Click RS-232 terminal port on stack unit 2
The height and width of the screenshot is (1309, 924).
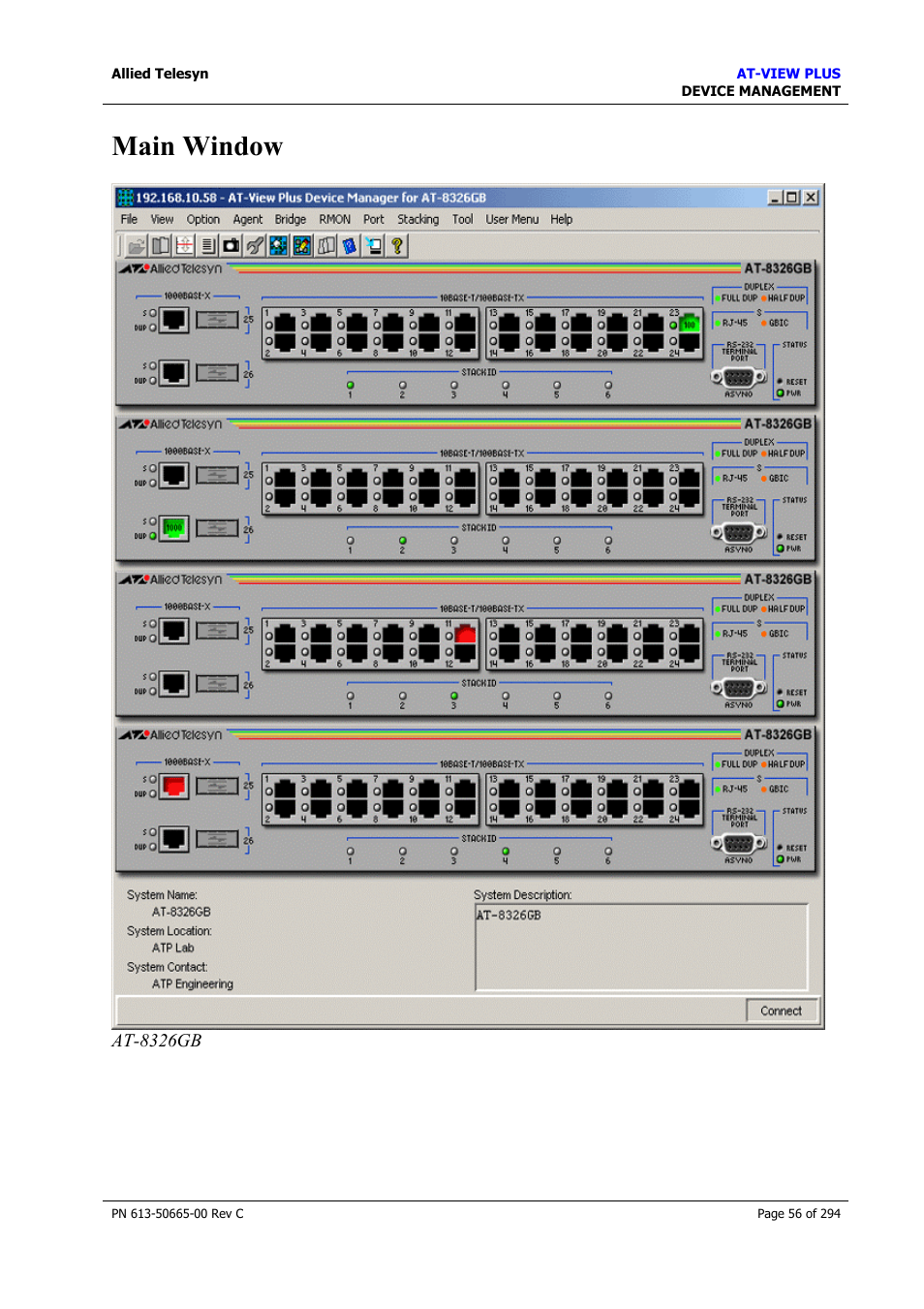click(739, 533)
